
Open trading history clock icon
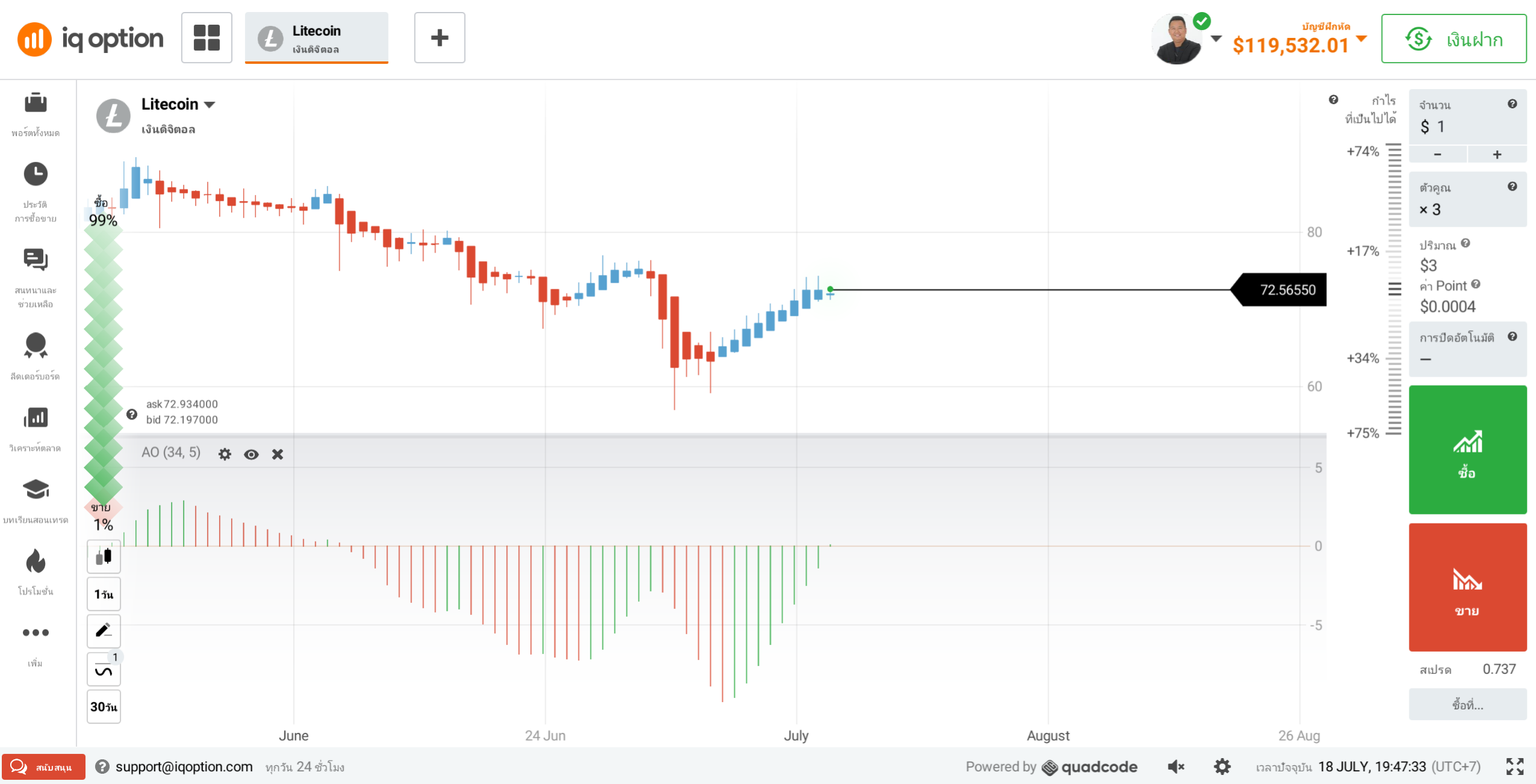coord(36,174)
